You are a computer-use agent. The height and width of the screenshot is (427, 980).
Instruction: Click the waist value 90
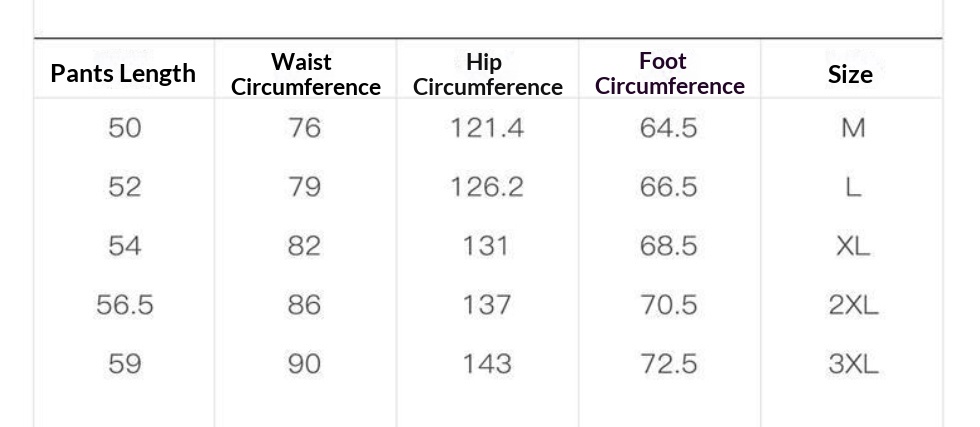pyautogui.click(x=304, y=364)
